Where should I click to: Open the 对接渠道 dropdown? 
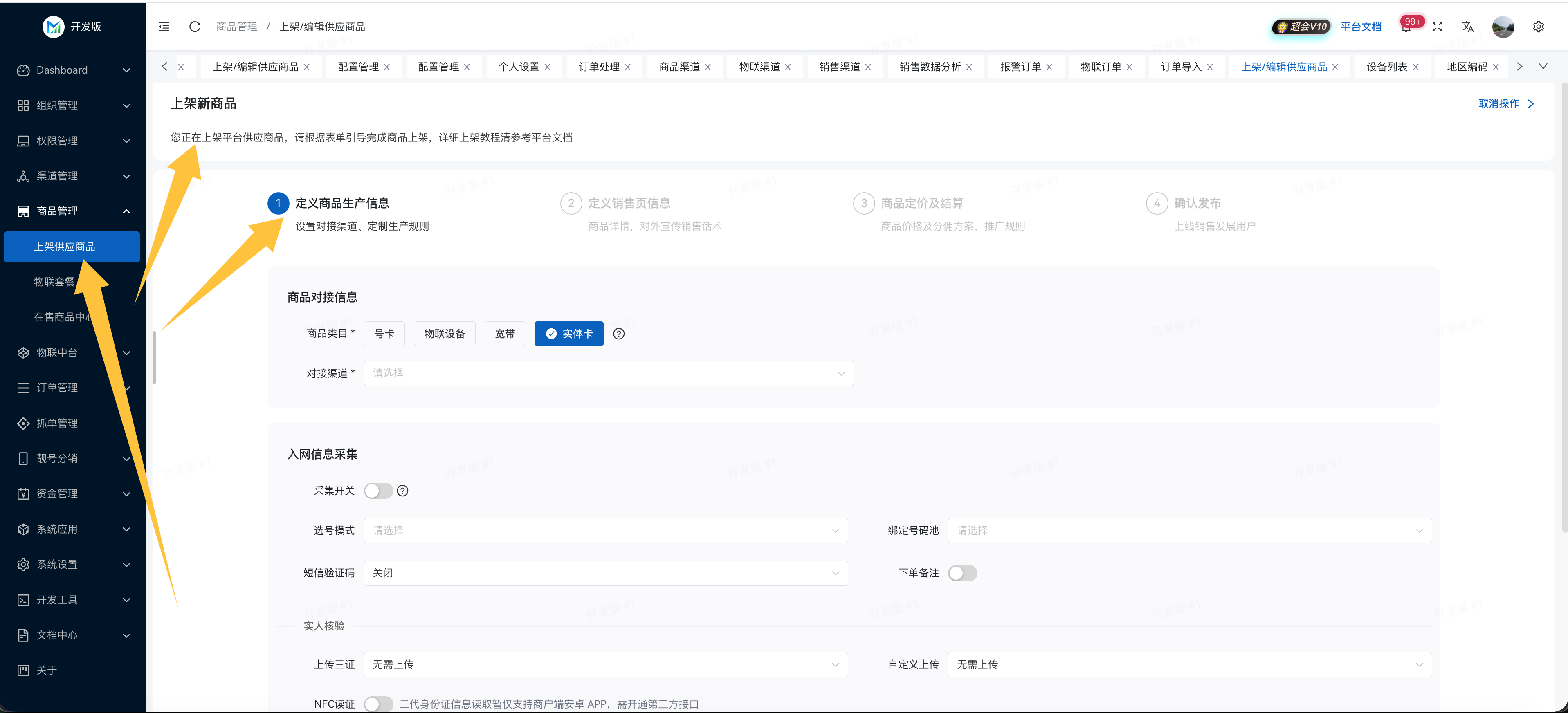[x=608, y=374]
